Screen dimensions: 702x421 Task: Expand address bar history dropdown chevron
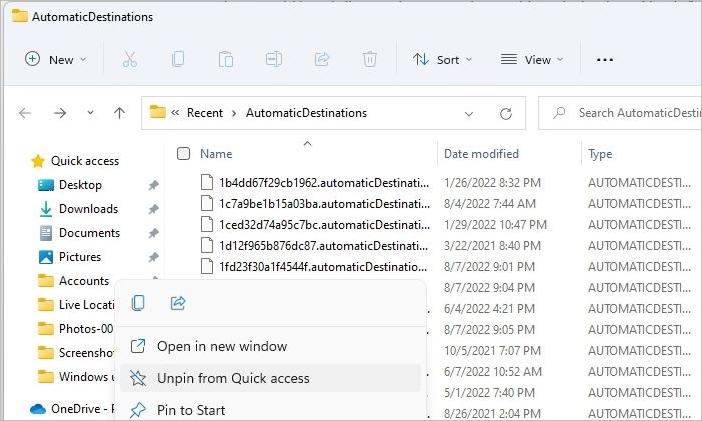pos(469,113)
